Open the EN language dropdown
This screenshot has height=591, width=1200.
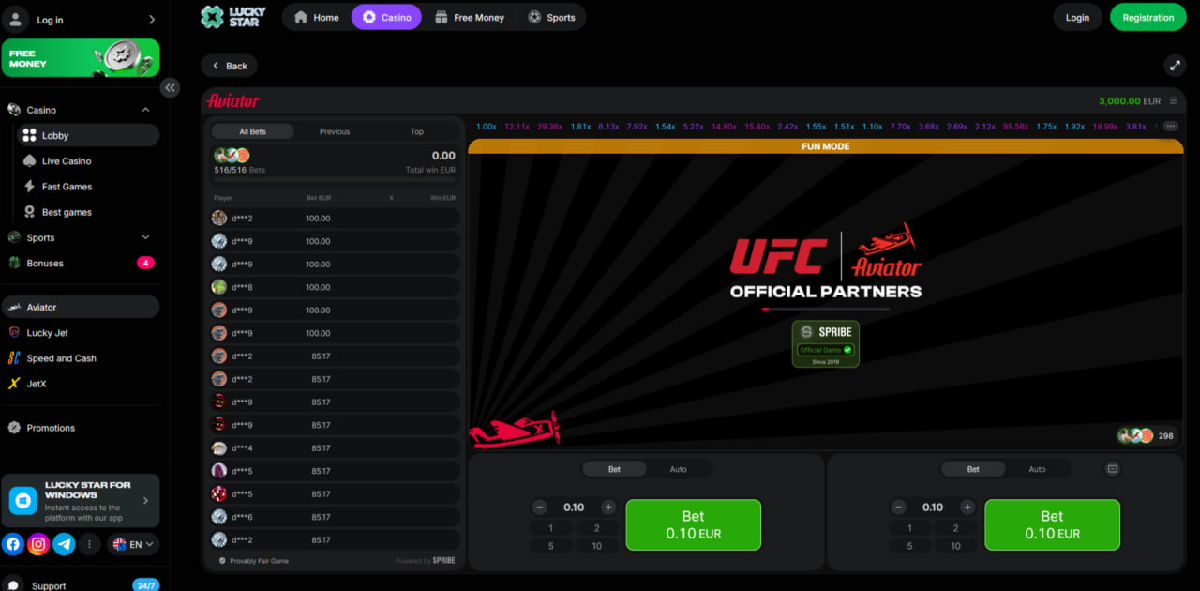(x=133, y=544)
